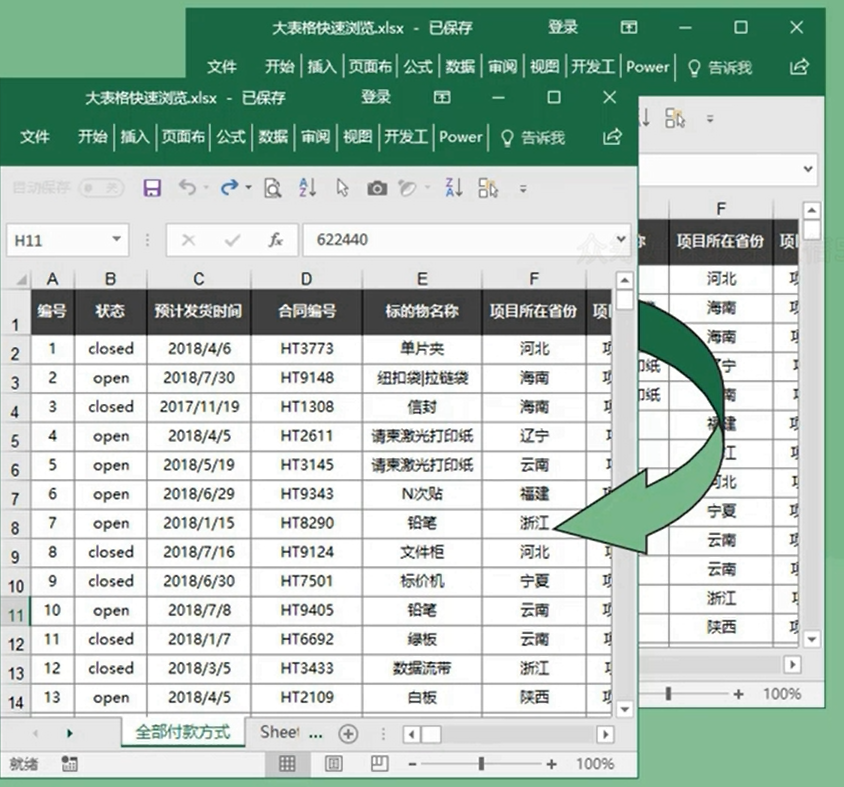Select the 全部付款方式 sheet tab
Image resolution: width=844 pixels, height=787 pixels.
coord(182,732)
